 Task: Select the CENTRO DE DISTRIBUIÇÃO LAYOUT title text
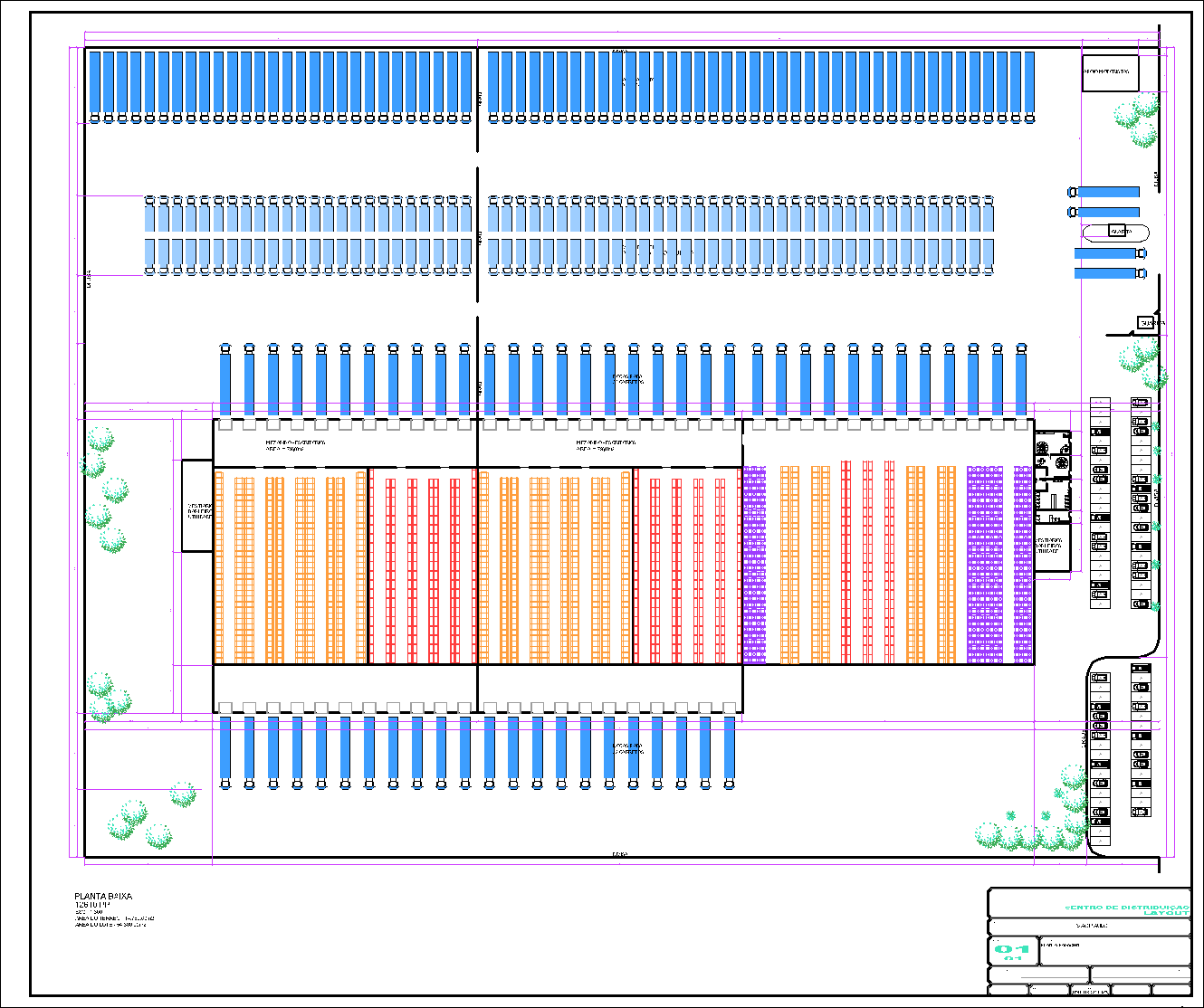point(1127,909)
